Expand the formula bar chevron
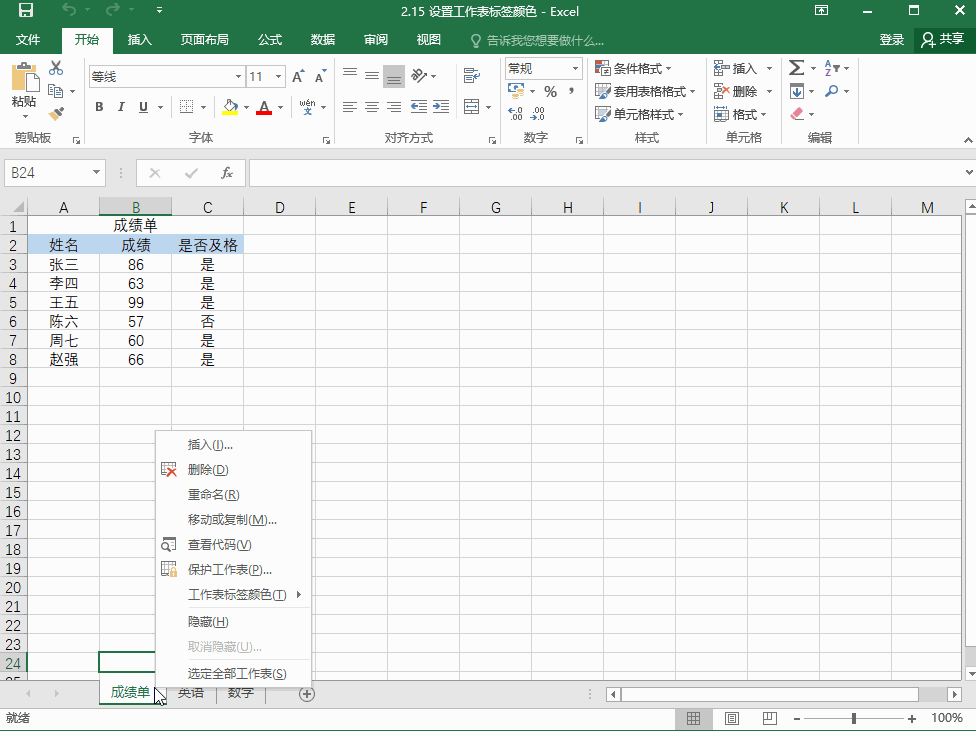The image size is (976, 731). point(969,172)
